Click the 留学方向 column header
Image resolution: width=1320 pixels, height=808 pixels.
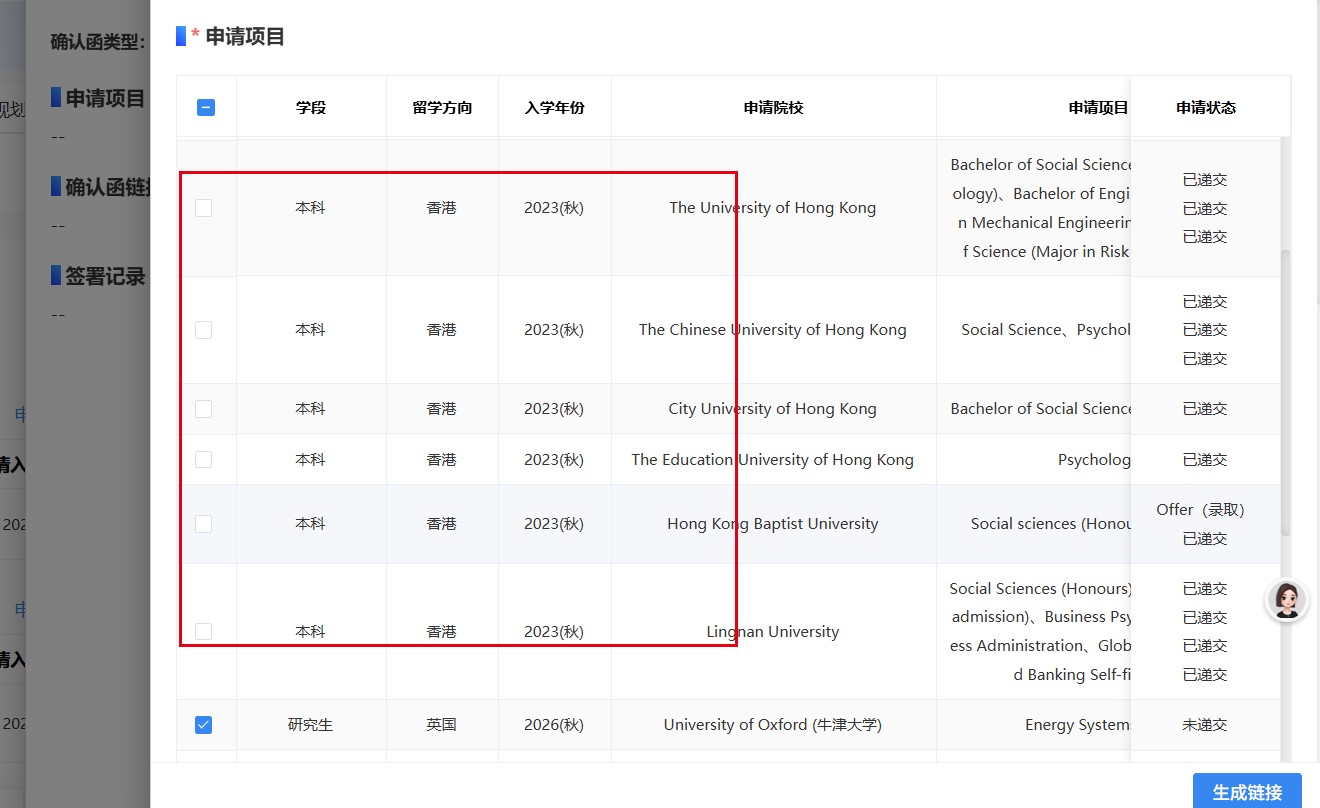point(442,108)
